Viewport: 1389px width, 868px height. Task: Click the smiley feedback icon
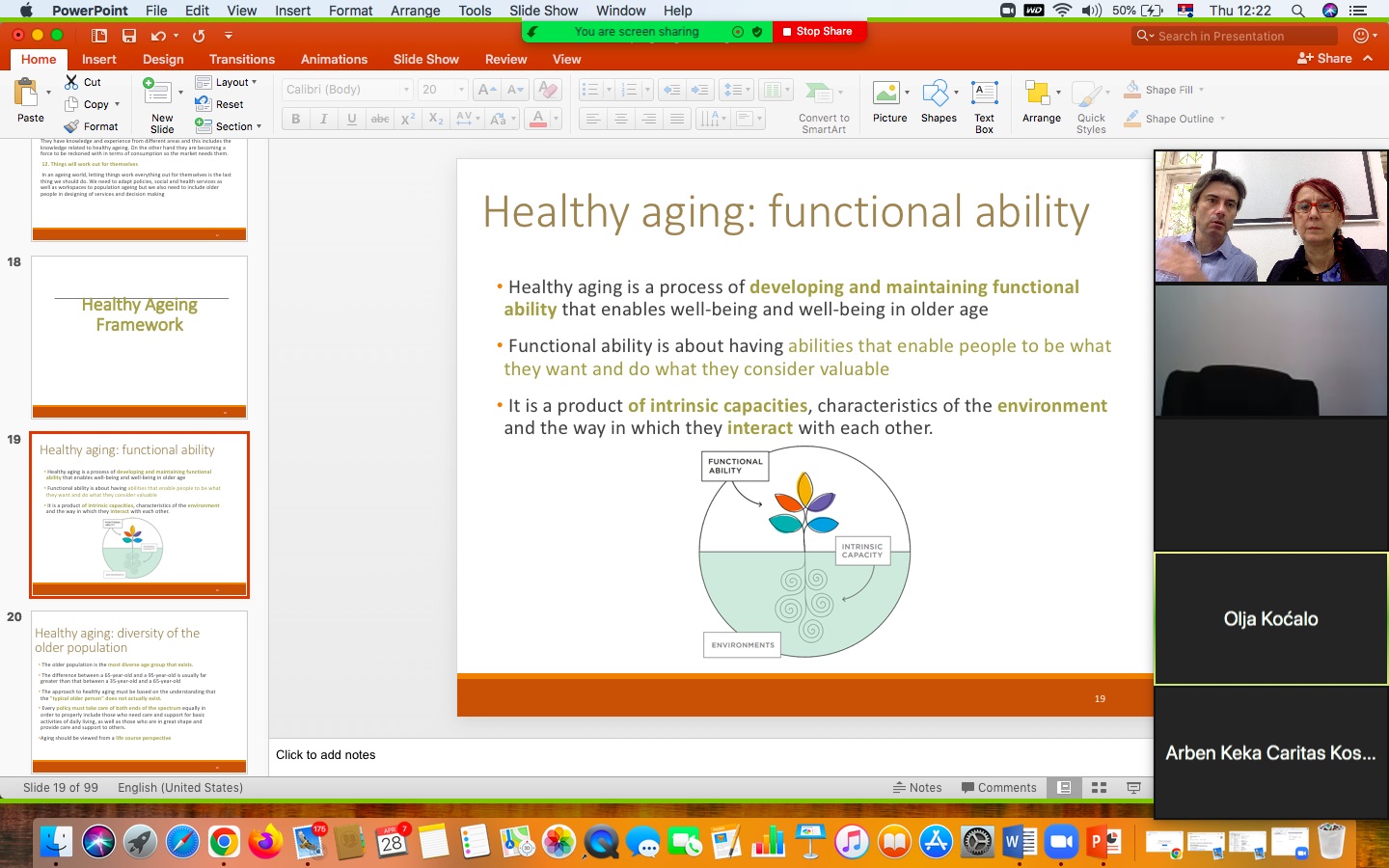[x=1361, y=36]
